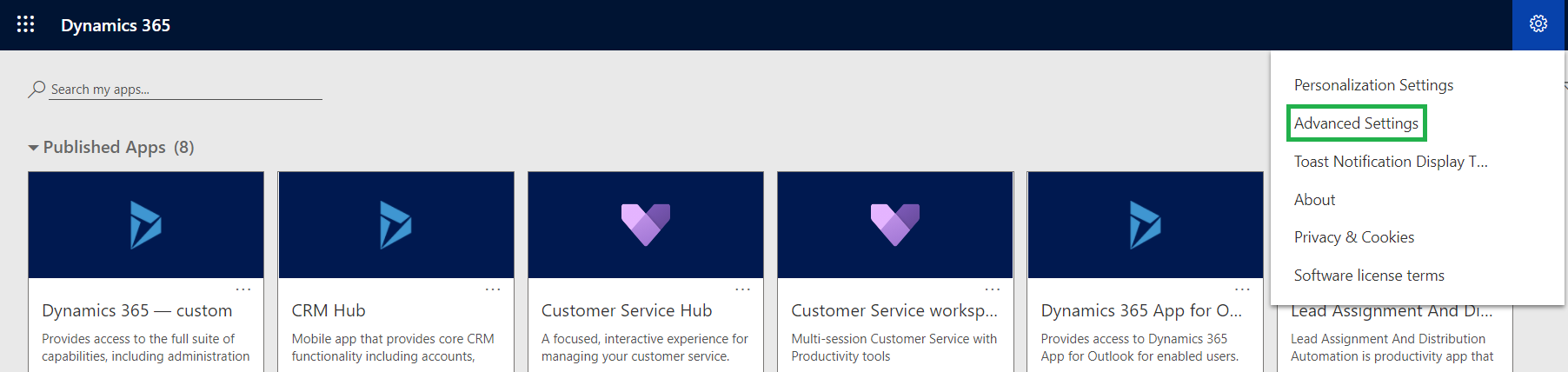The width and height of the screenshot is (1568, 372).
Task: Open more options for Customer Service workspace
Action: pos(993,289)
